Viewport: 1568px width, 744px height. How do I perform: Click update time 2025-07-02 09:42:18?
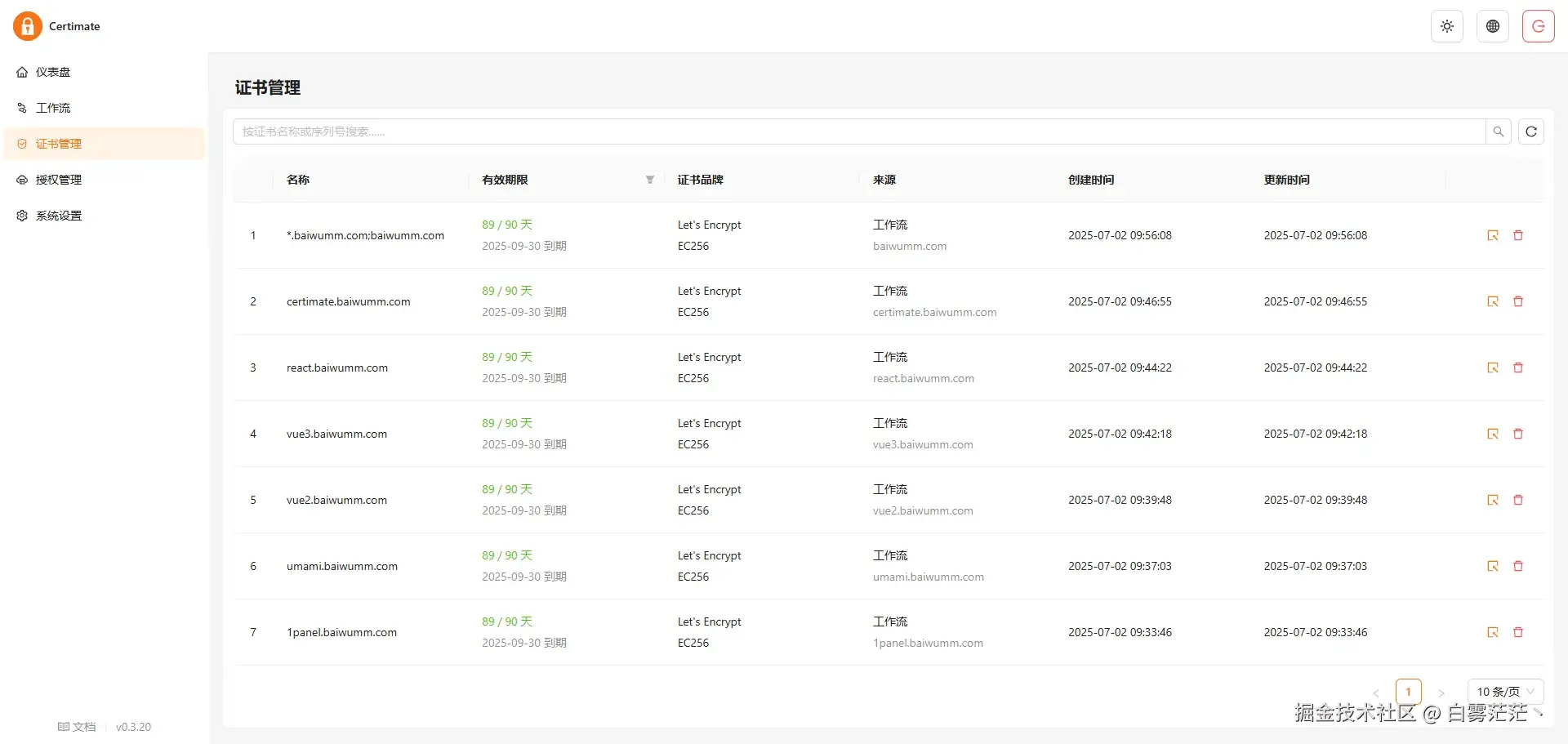coord(1316,434)
